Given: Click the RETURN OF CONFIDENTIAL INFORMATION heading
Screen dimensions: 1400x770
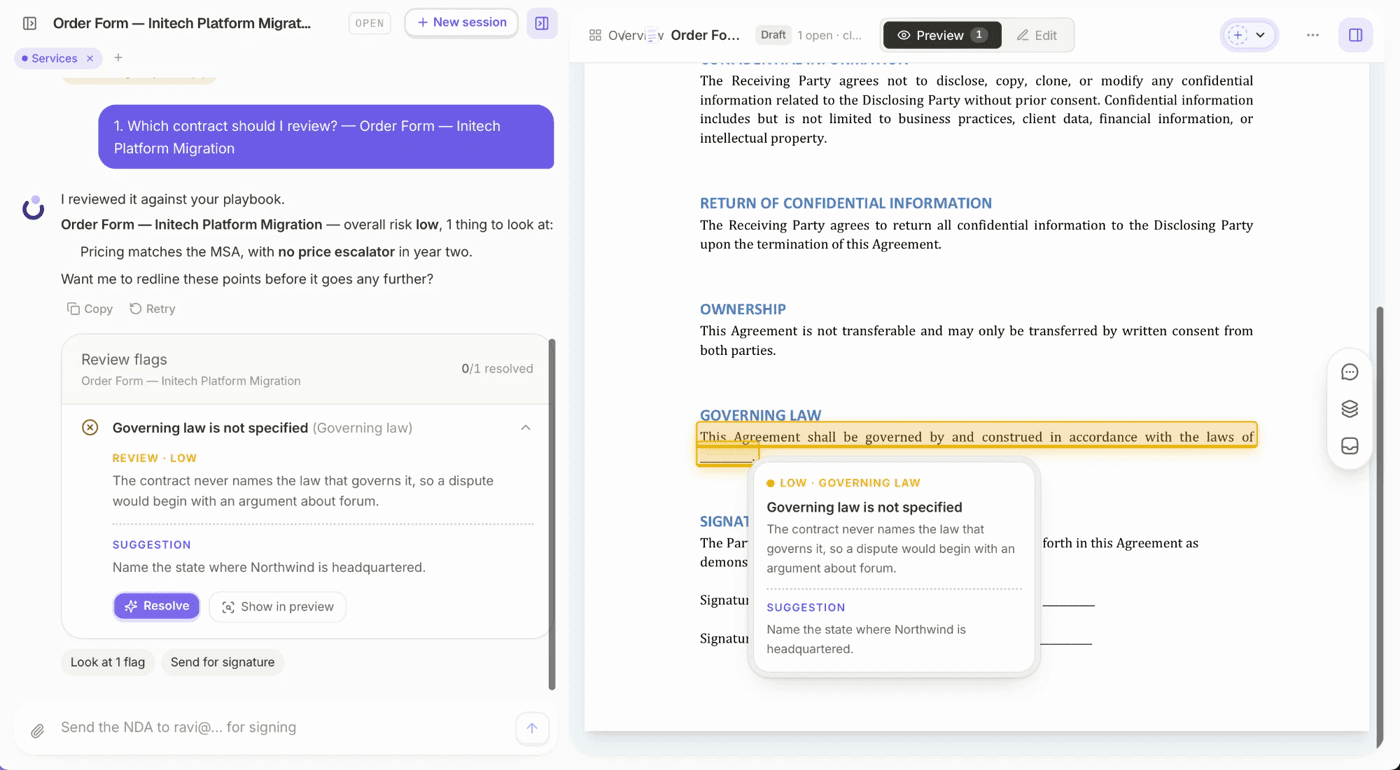Looking at the screenshot, I should point(846,203).
